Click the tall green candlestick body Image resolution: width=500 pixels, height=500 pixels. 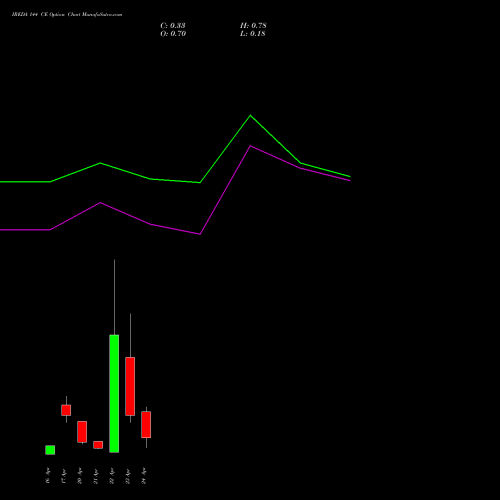(x=114, y=394)
